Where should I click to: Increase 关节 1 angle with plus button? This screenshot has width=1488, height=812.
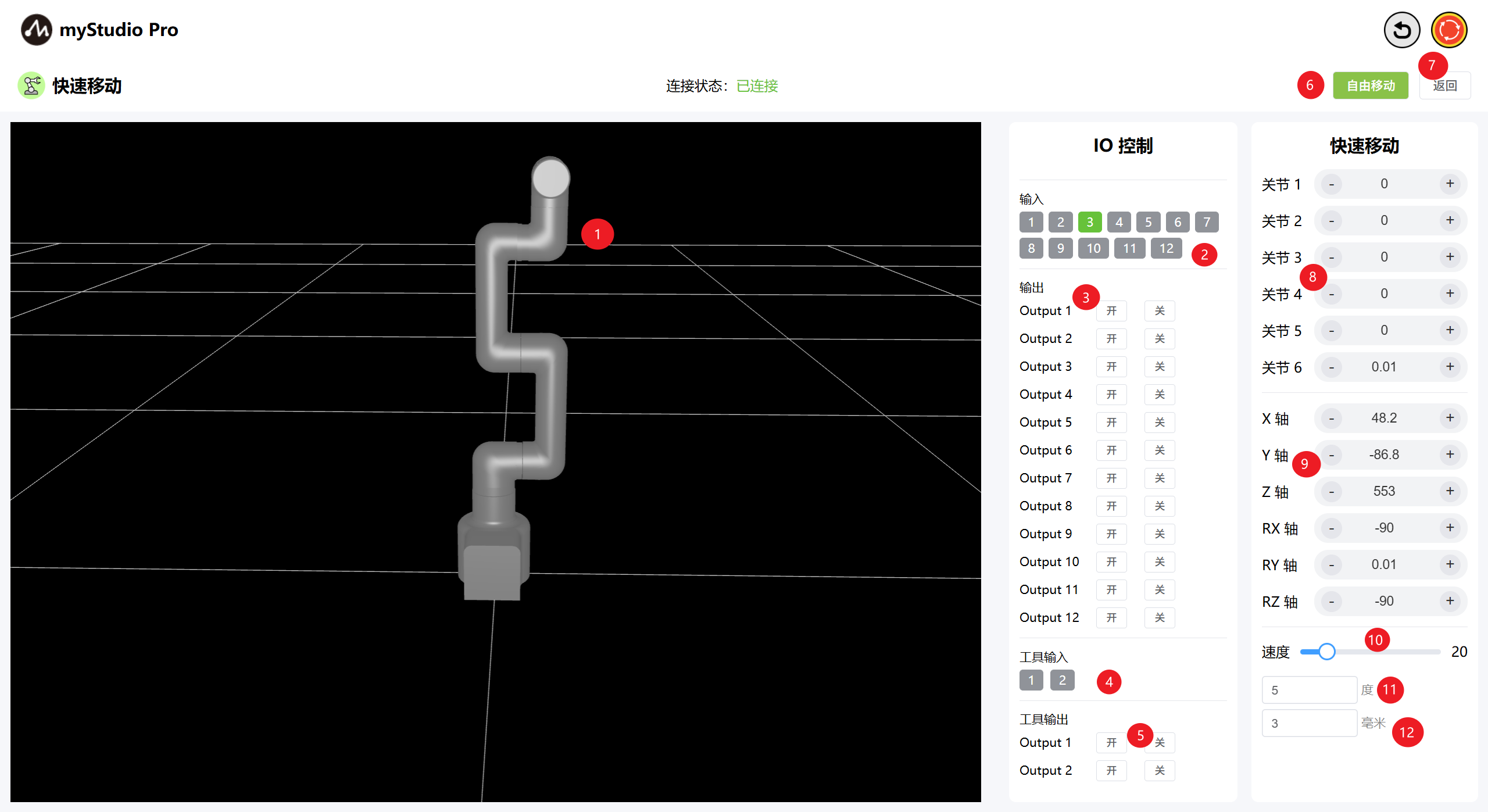1450,184
